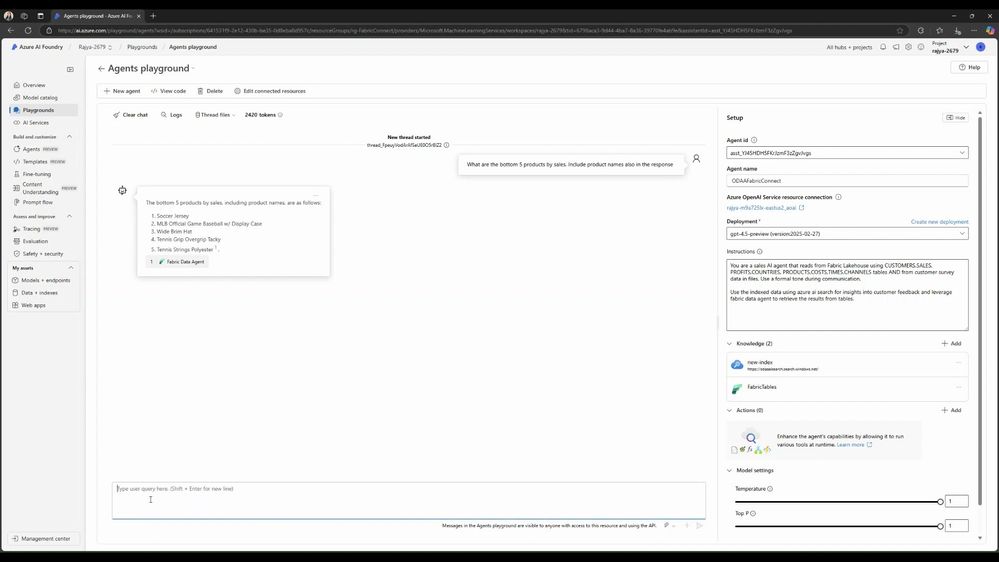Bookmark this page with the star icon

[900, 30]
